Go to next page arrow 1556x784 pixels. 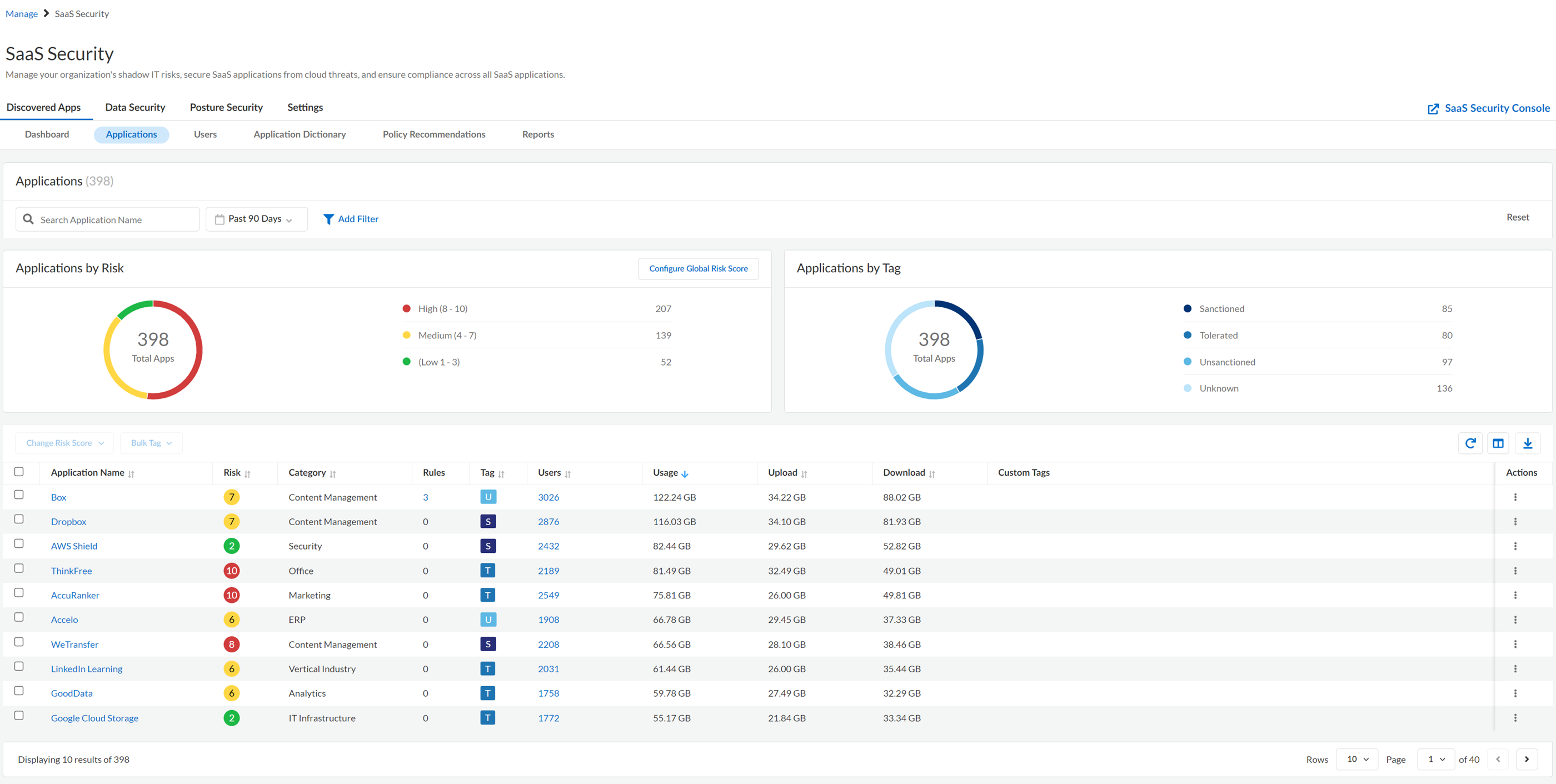pos(1527,759)
